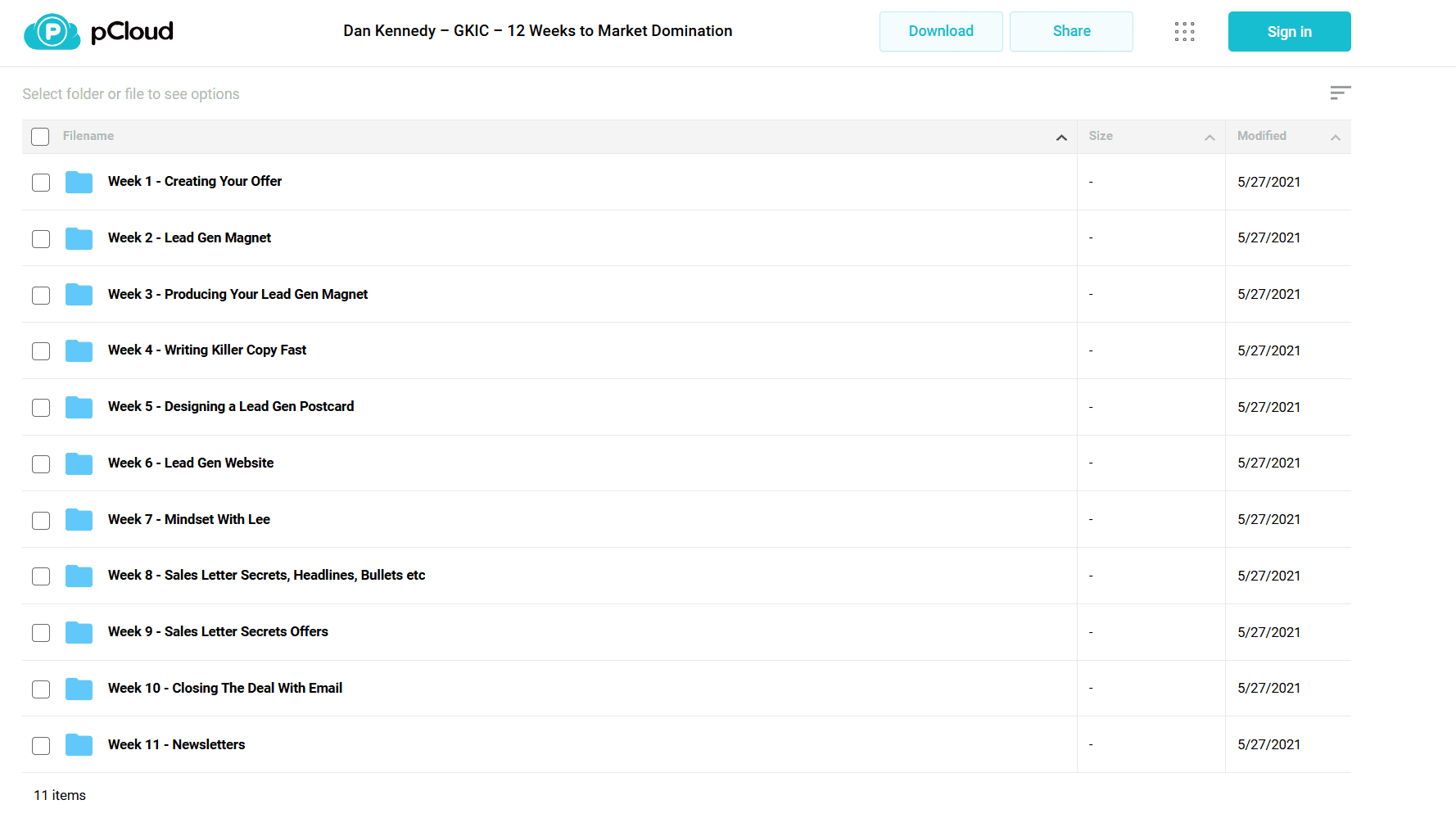The width and height of the screenshot is (1456, 818).
Task: Check the Week 2 - Lead Gen Magnet checkbox
Action: click(x=41, y=239)
